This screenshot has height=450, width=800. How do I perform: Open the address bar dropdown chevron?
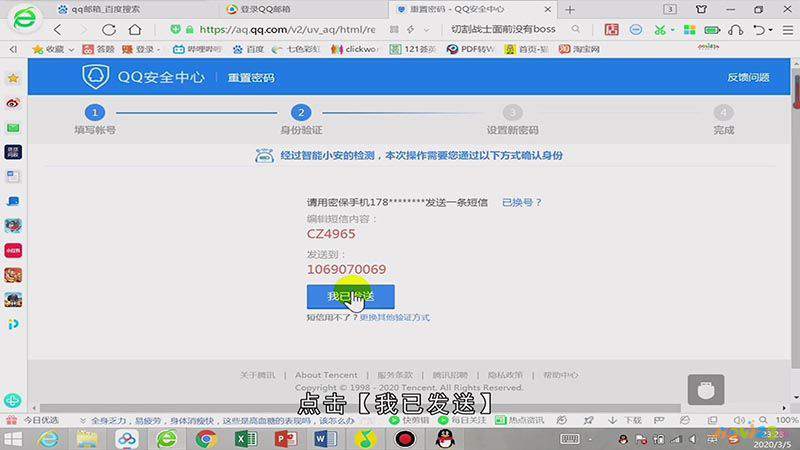(x=427, y=30)
